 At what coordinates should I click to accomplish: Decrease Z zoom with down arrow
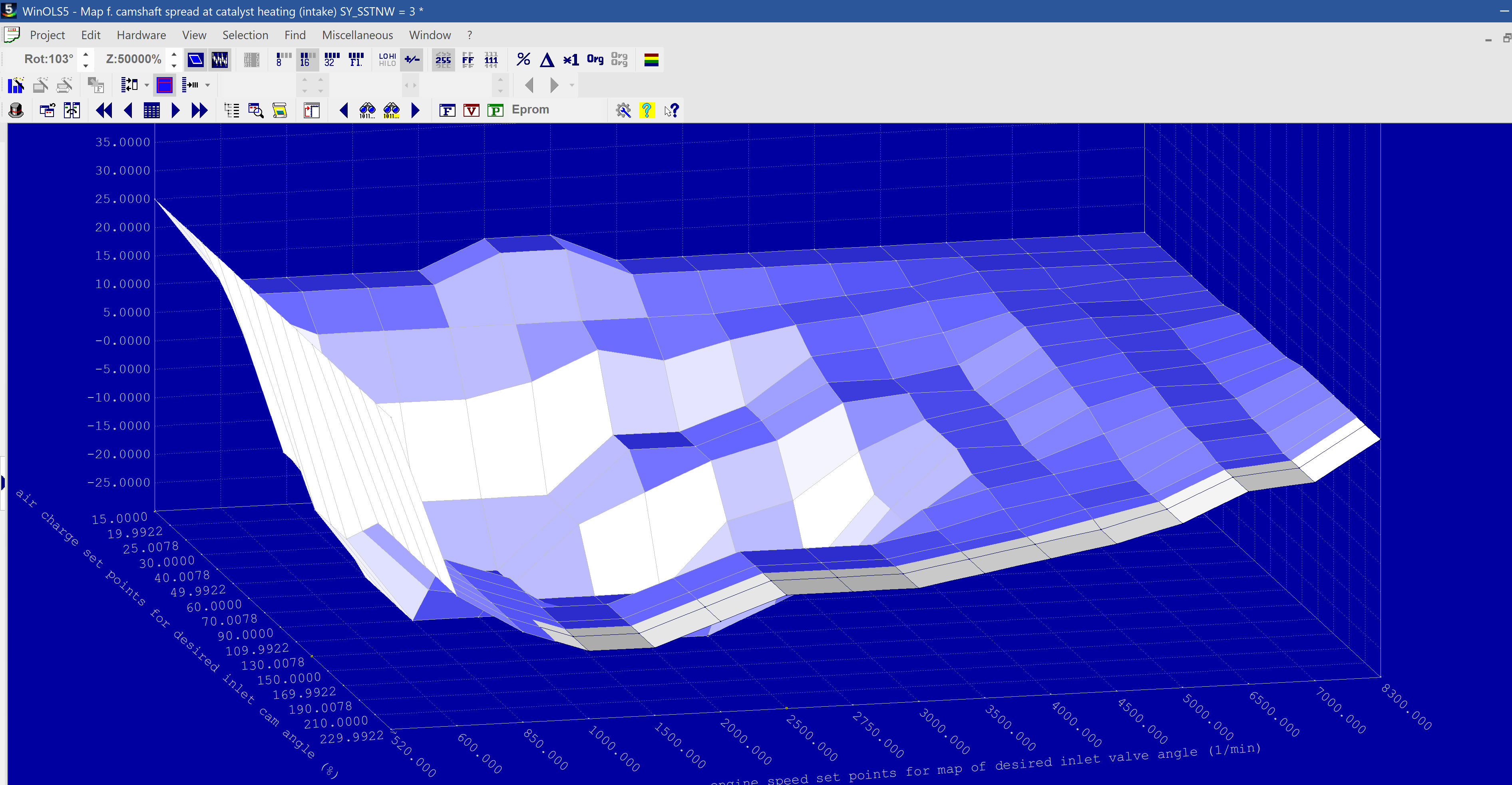pos(174,65)
